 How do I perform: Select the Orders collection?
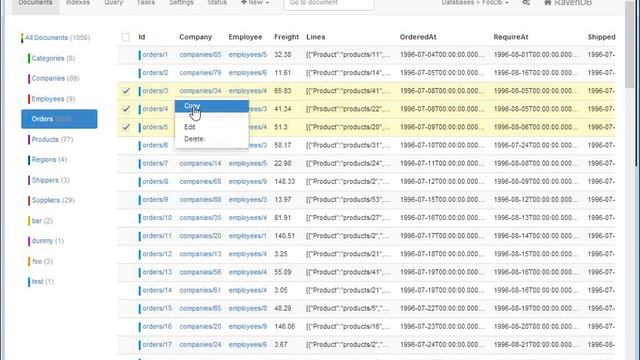[x=59, y=119]
